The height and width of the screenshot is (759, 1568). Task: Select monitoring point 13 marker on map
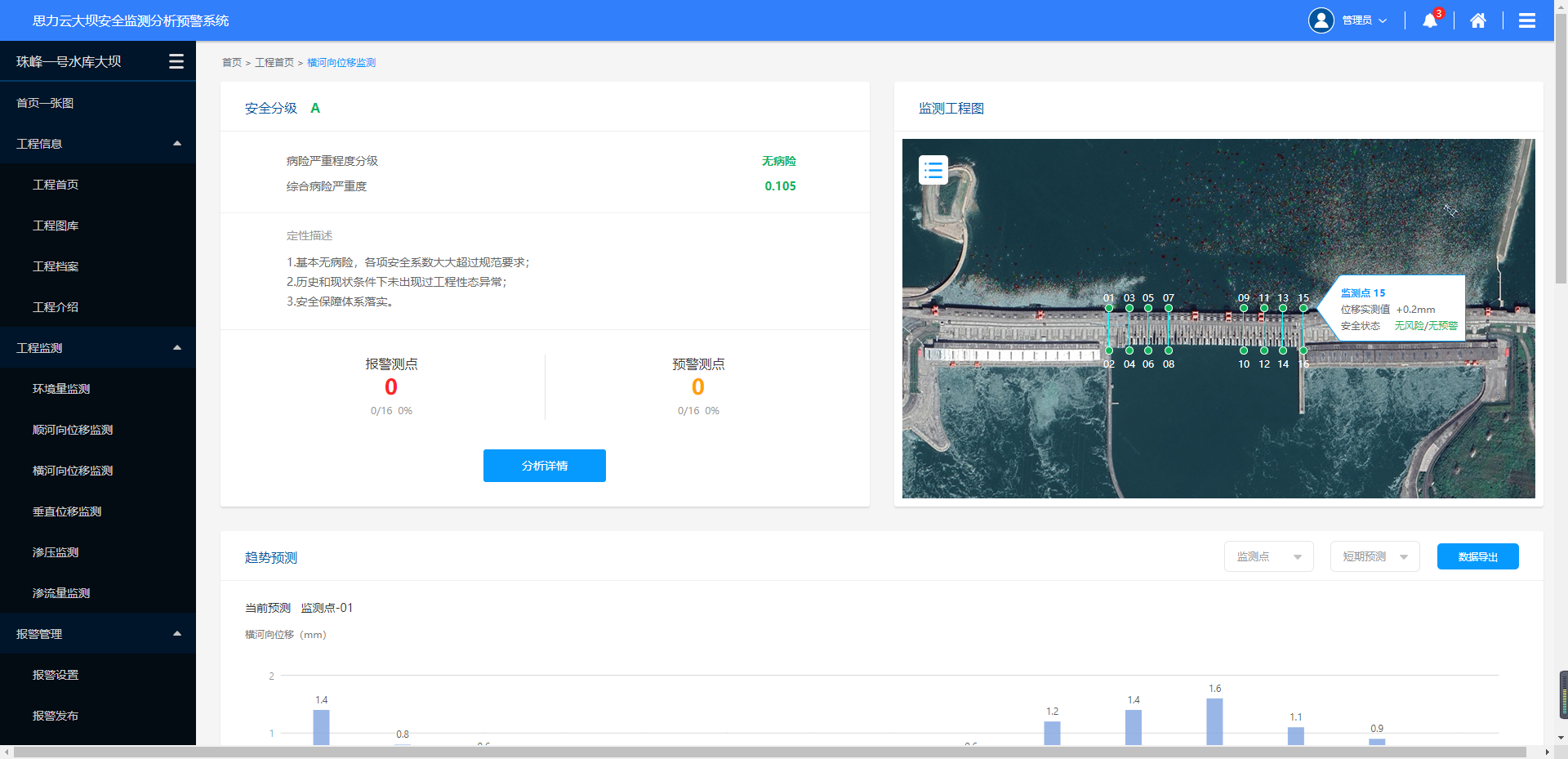(x=1283, y=308)
